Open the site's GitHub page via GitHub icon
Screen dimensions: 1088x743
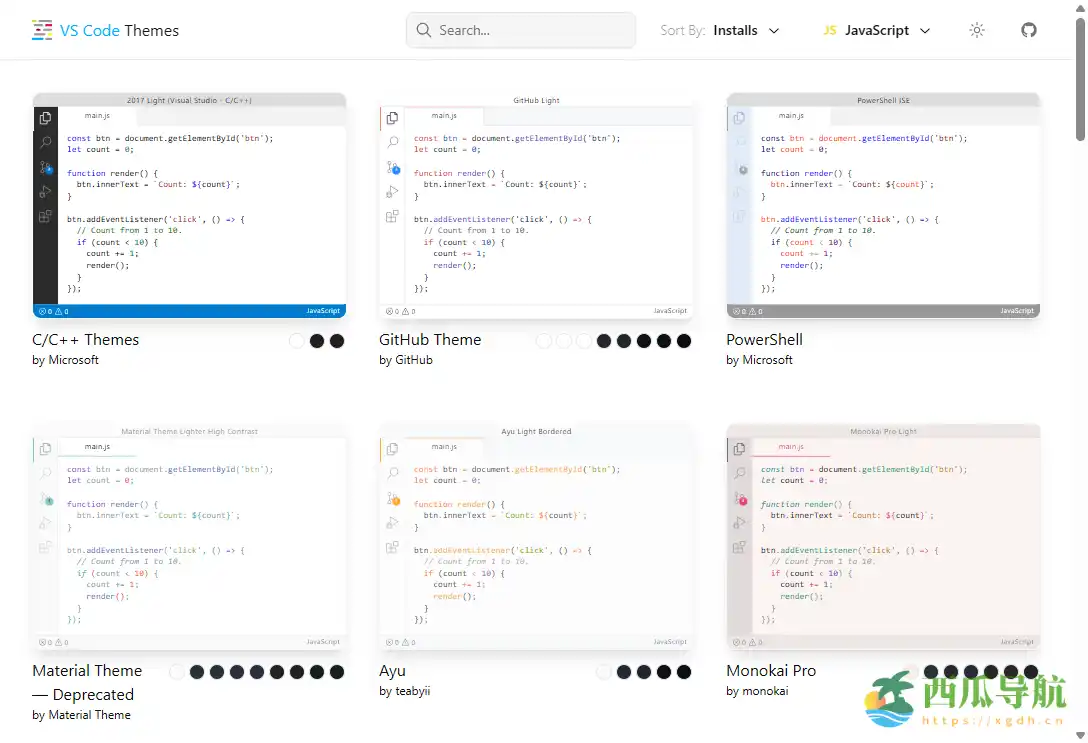click(x=1029, y=31)
